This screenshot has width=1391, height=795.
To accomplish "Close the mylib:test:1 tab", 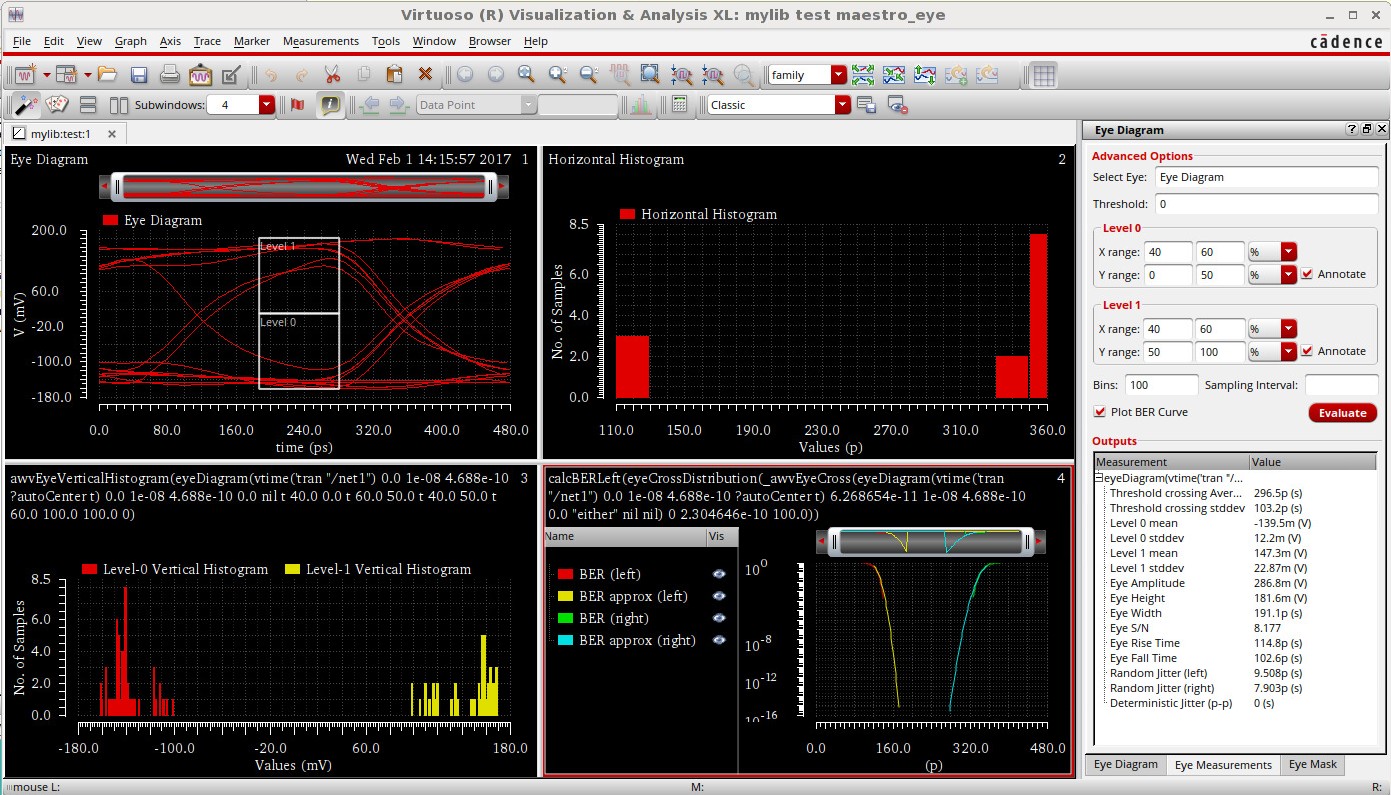I will point(112,133).
